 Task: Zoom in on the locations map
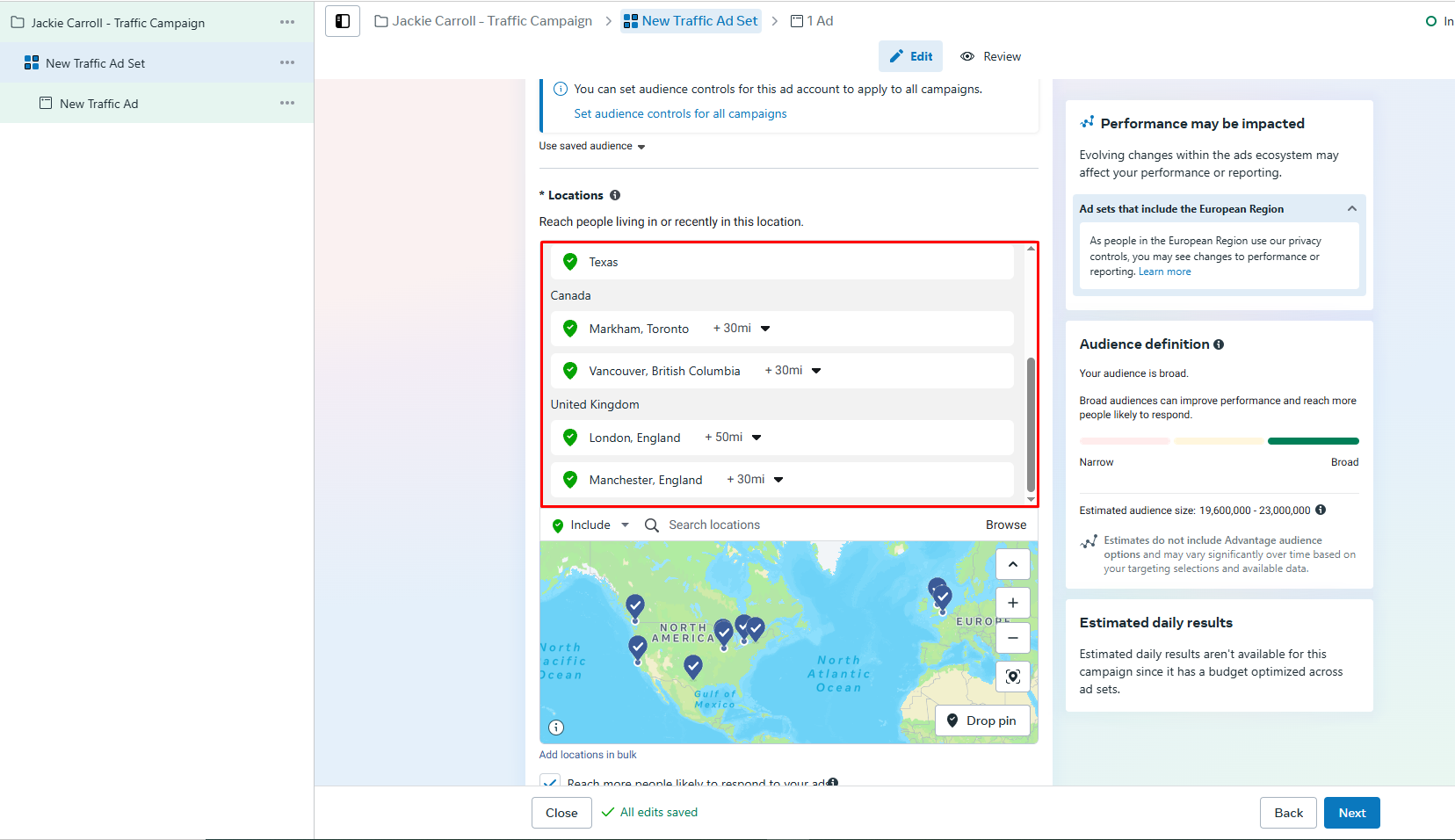(x=1013, y=603)
